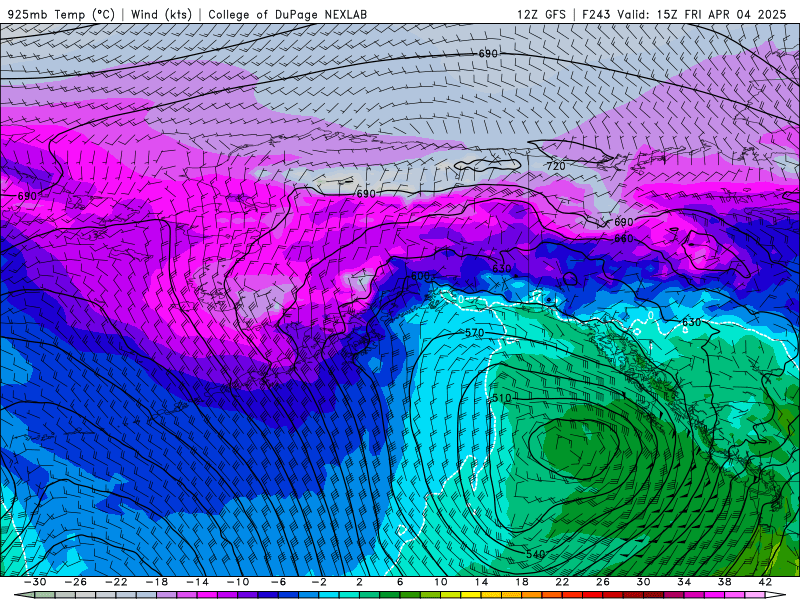Click the '14' color scale value

tap(481, 582)
